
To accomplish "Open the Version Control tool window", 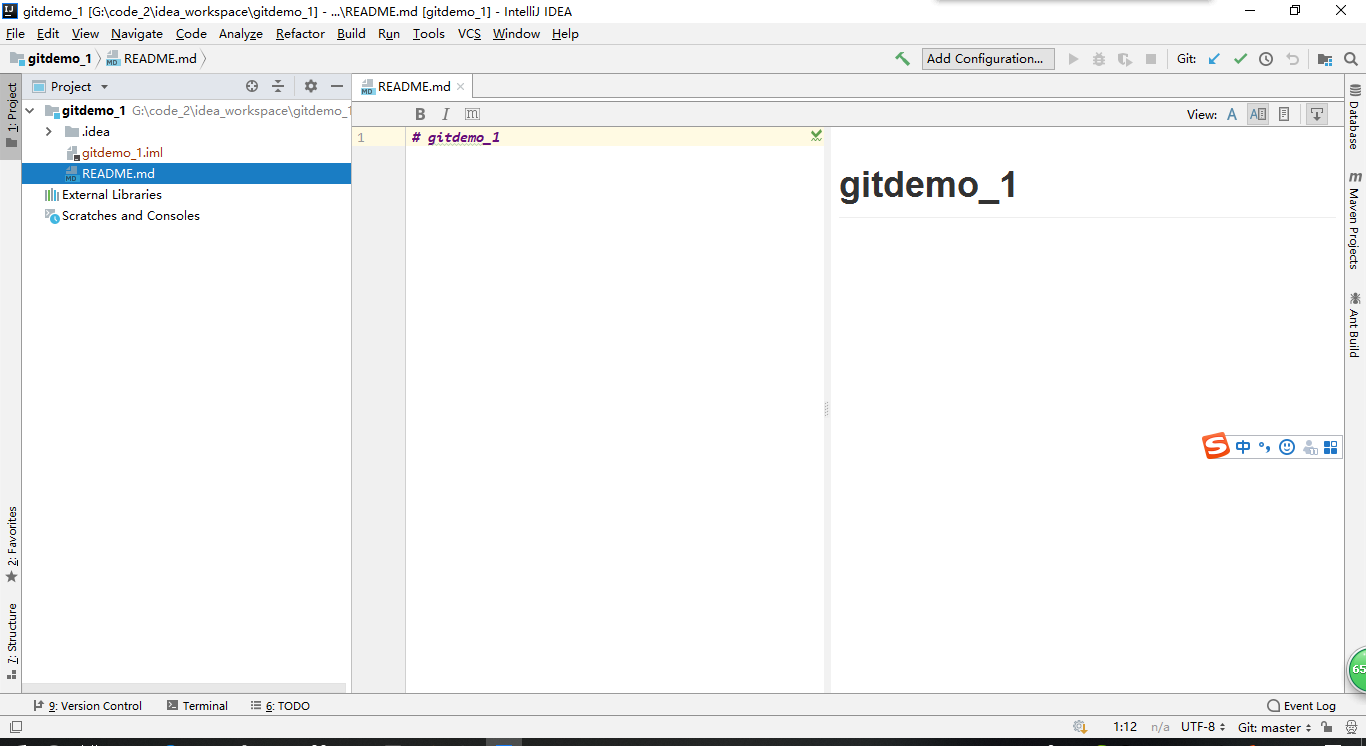I will coord(87,706).
